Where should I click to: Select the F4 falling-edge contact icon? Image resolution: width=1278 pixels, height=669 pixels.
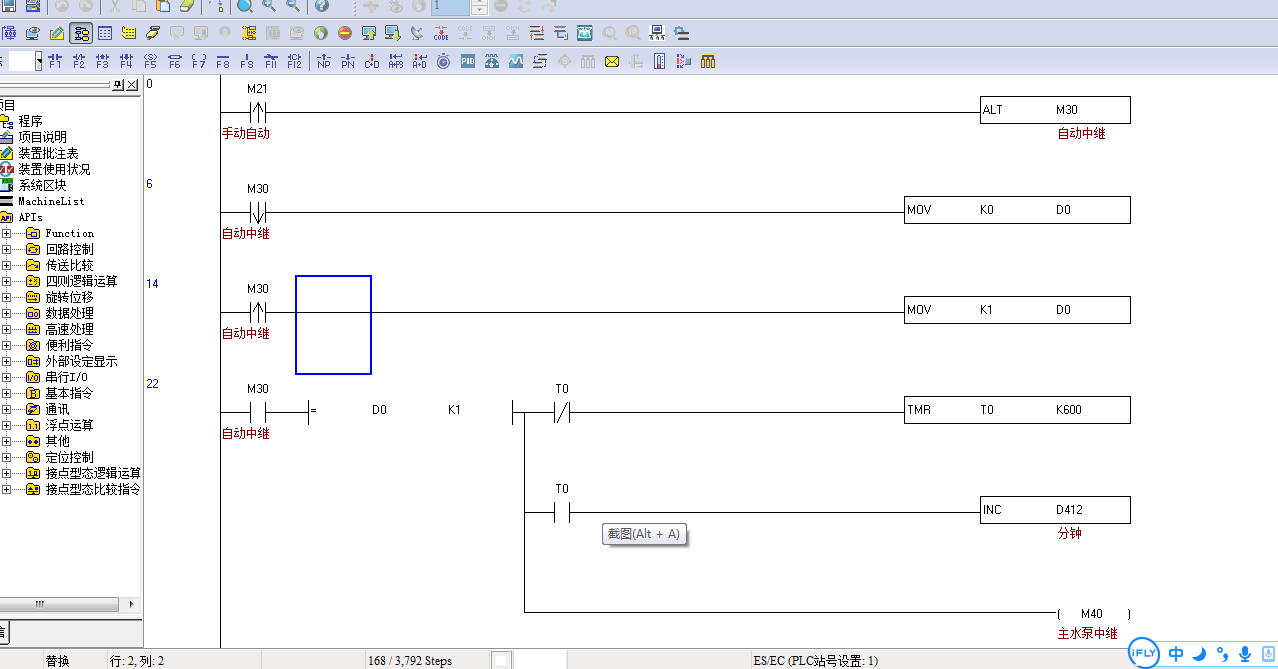127,61
